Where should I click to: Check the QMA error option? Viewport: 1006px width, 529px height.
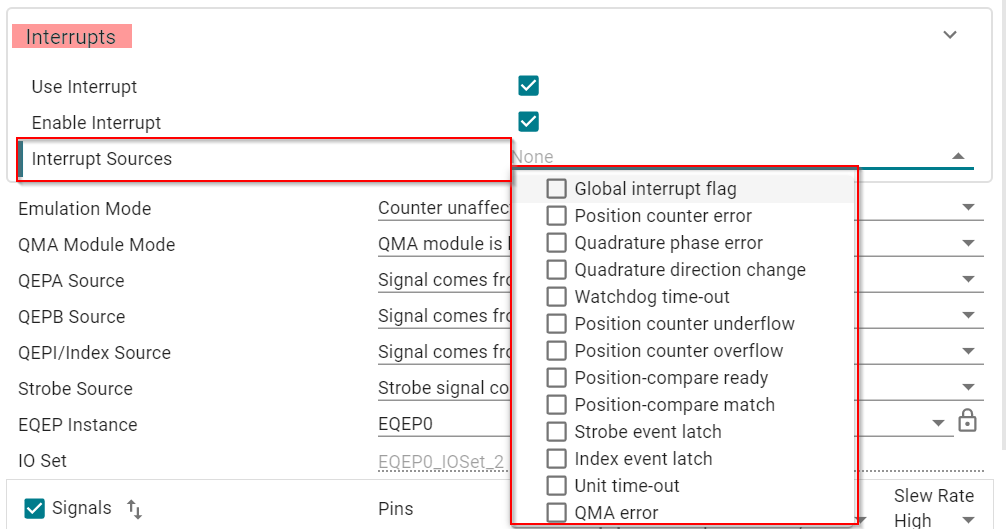coord(557,512)
